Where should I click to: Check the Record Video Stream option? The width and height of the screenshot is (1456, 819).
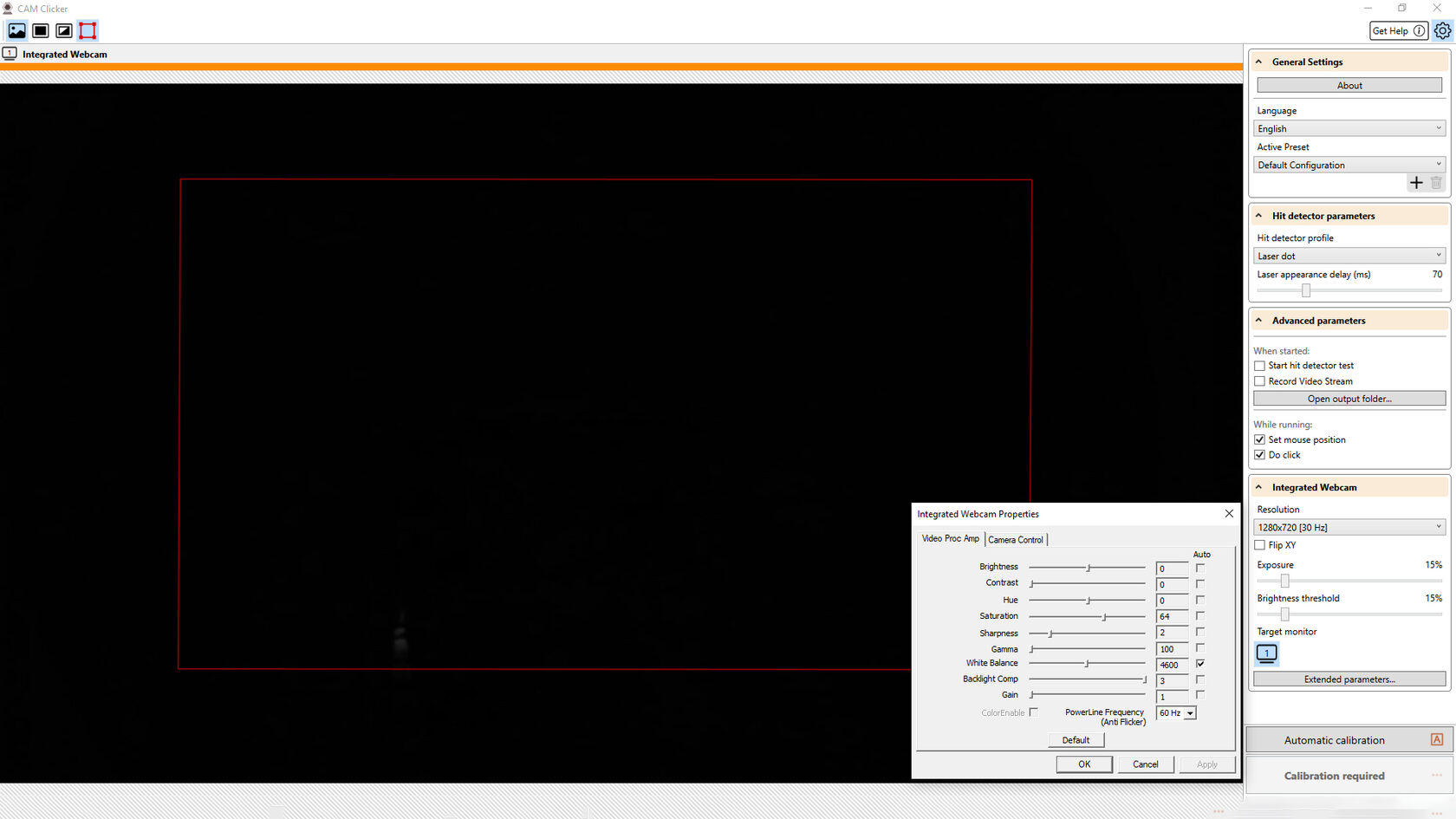pyautogui.click(x=1259, y=380)
